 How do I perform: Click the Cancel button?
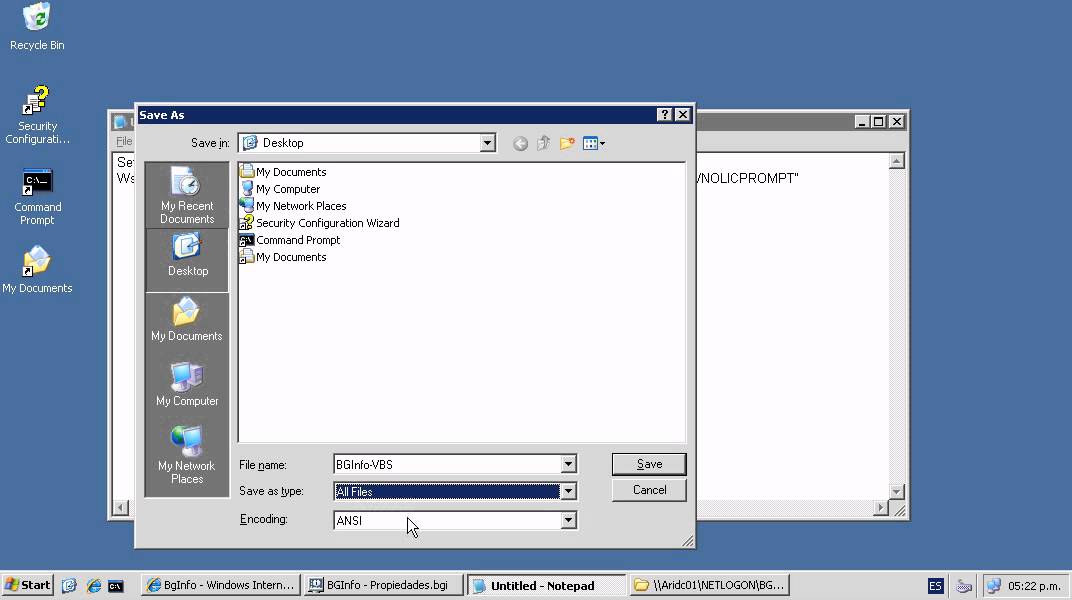tap(649, 490)
